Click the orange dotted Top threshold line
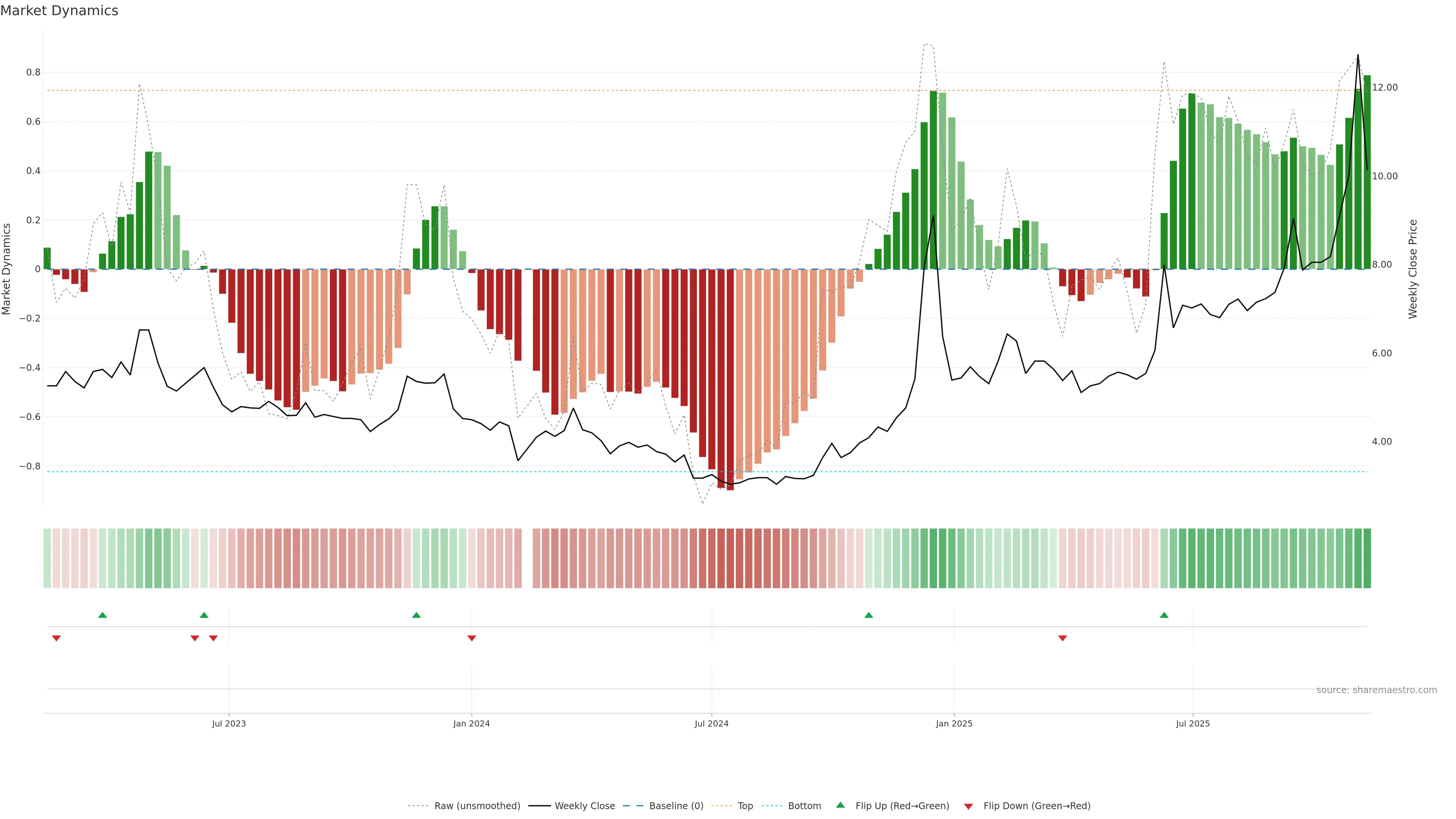This screenshot has width=1456, height=819. [565, 91]
